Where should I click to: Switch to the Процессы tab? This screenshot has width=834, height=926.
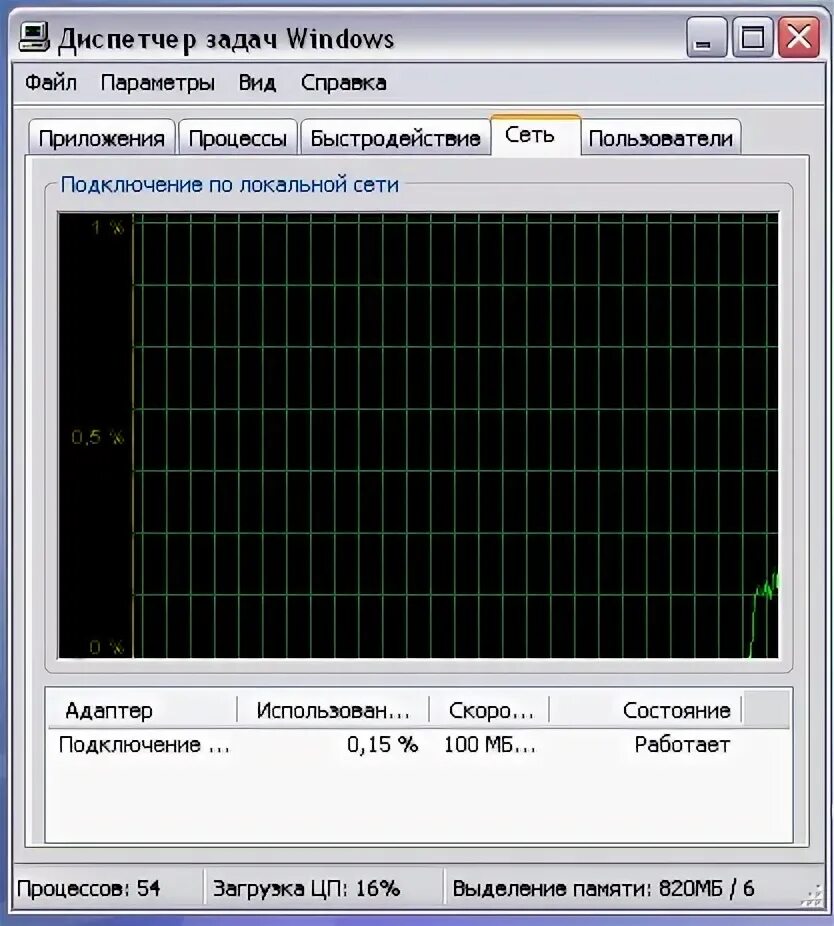pyautogui.click(x=237, y=138)
